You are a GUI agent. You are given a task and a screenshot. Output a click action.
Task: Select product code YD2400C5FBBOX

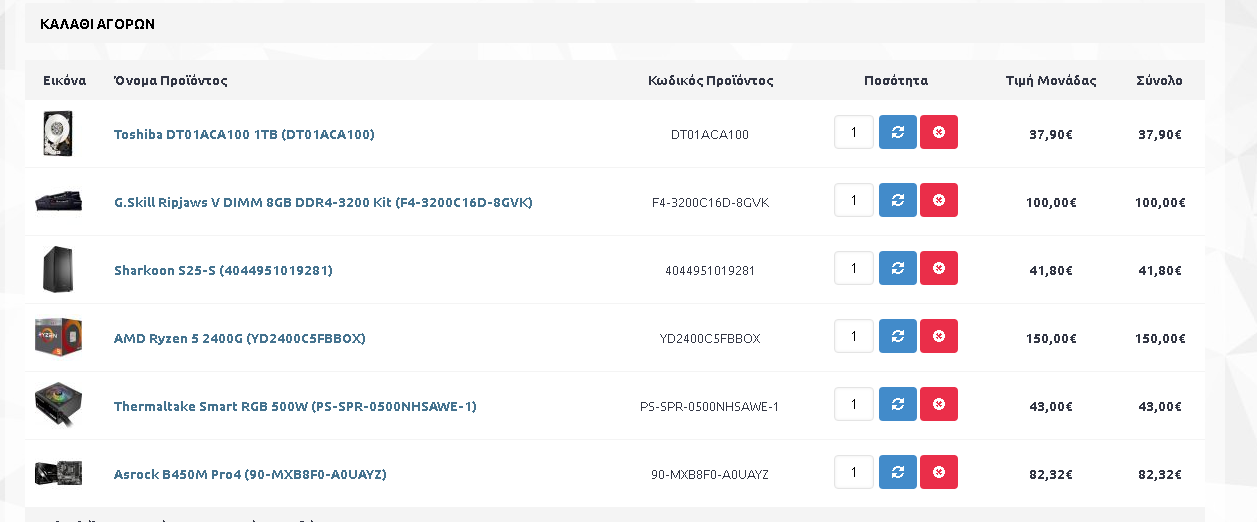pos(710,338)
